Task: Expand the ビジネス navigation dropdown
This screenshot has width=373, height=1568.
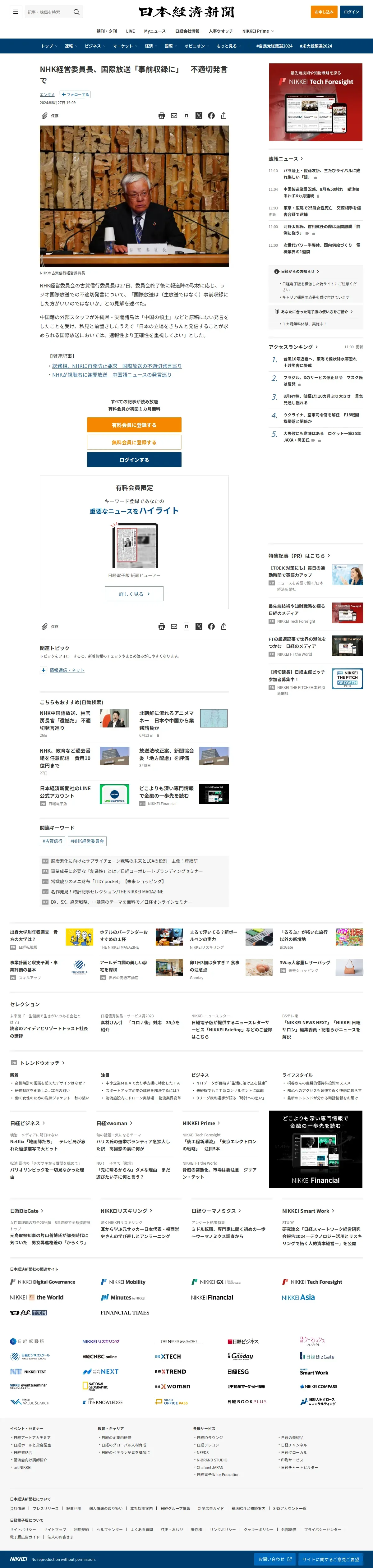Action: point(95,46)
